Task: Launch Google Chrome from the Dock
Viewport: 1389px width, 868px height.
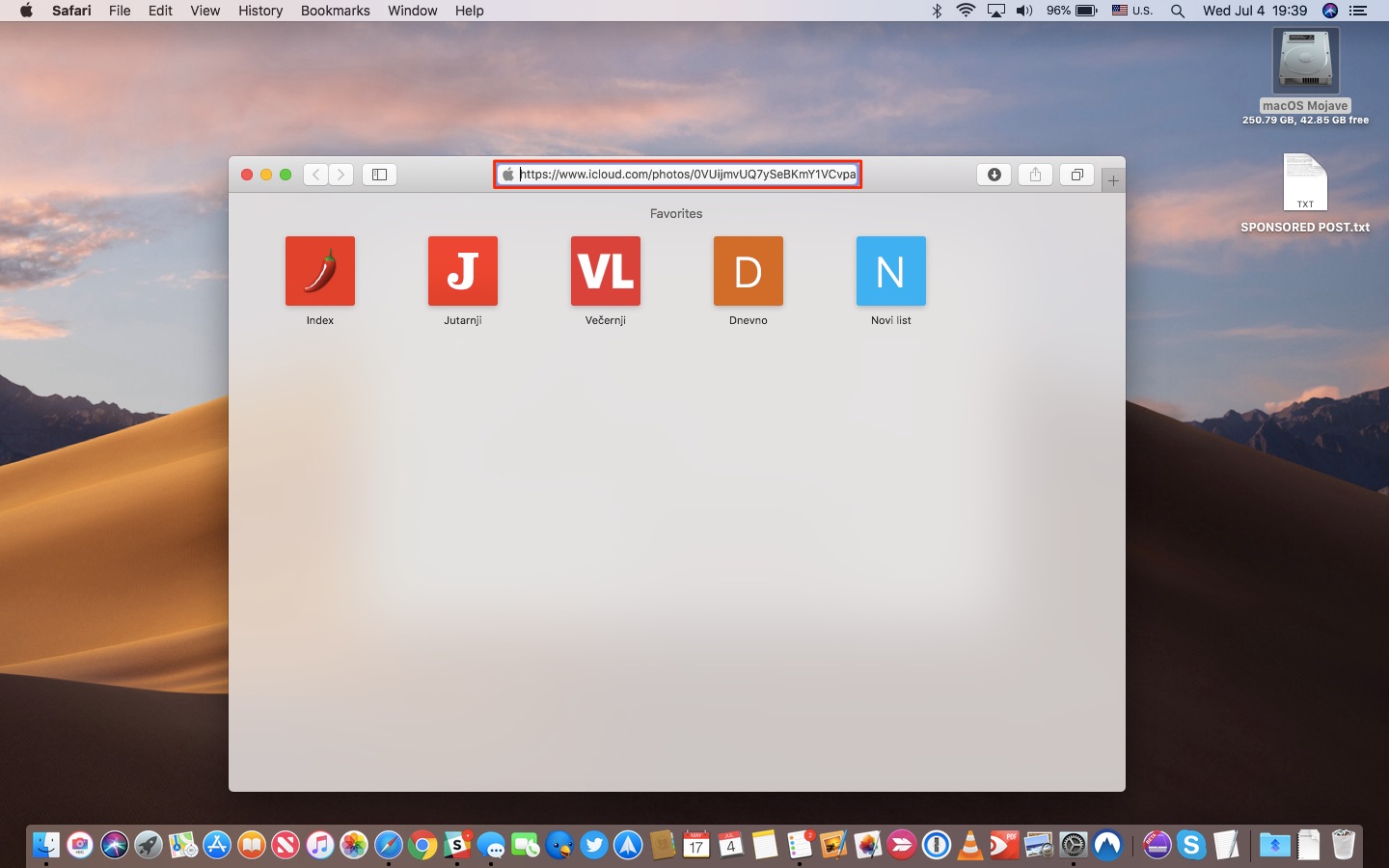Action: [422, 845]
